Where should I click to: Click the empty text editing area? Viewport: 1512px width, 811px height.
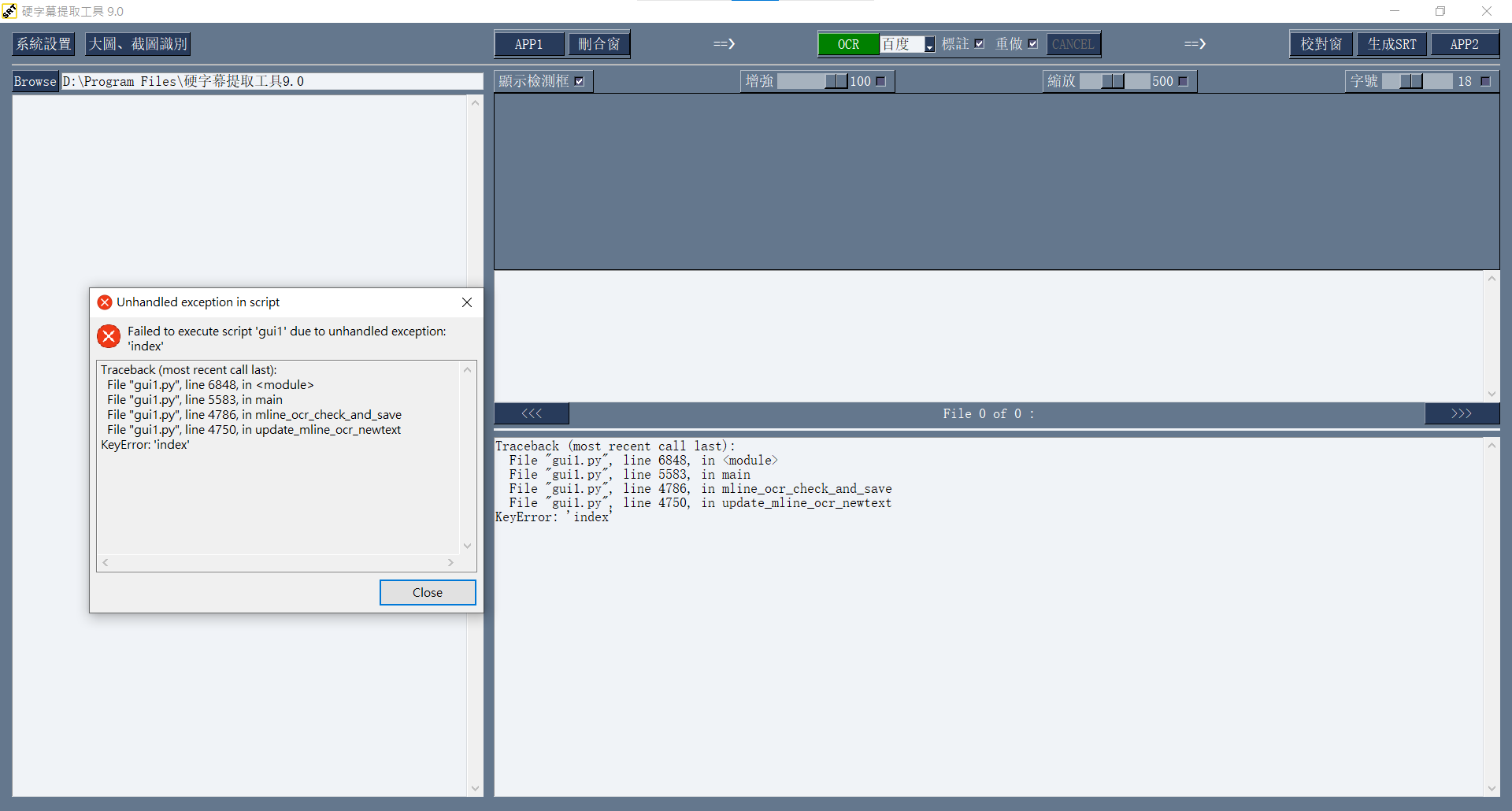tap(988, 335)
